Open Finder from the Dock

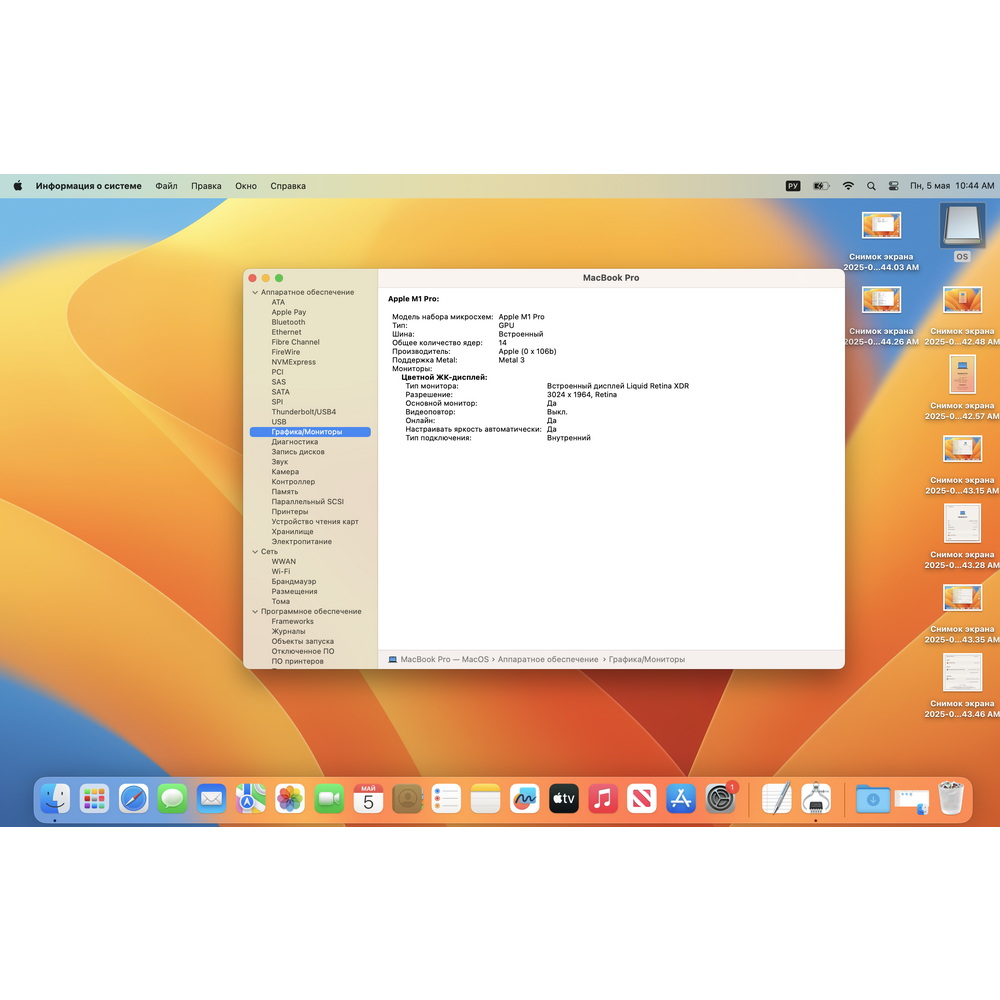click(55, 798)
